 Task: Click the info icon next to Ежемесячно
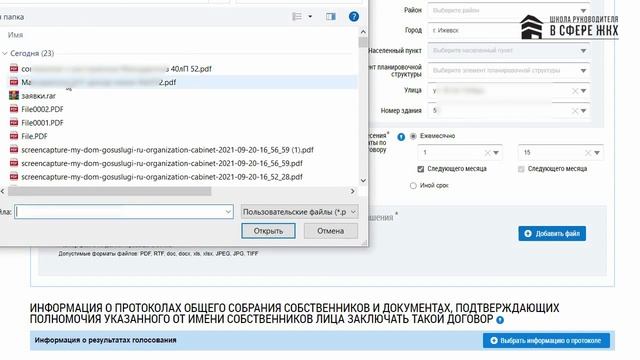click(401, 137)
